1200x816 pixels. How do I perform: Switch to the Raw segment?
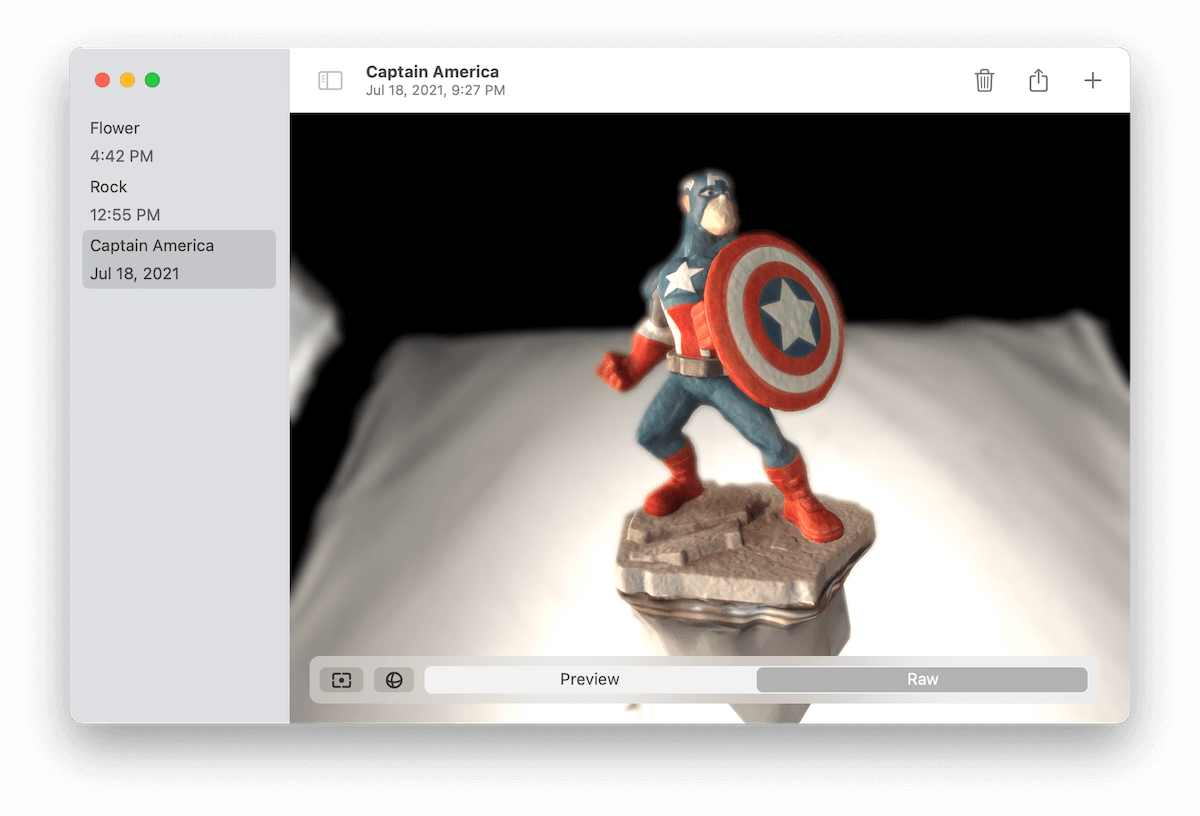(922, 680)
